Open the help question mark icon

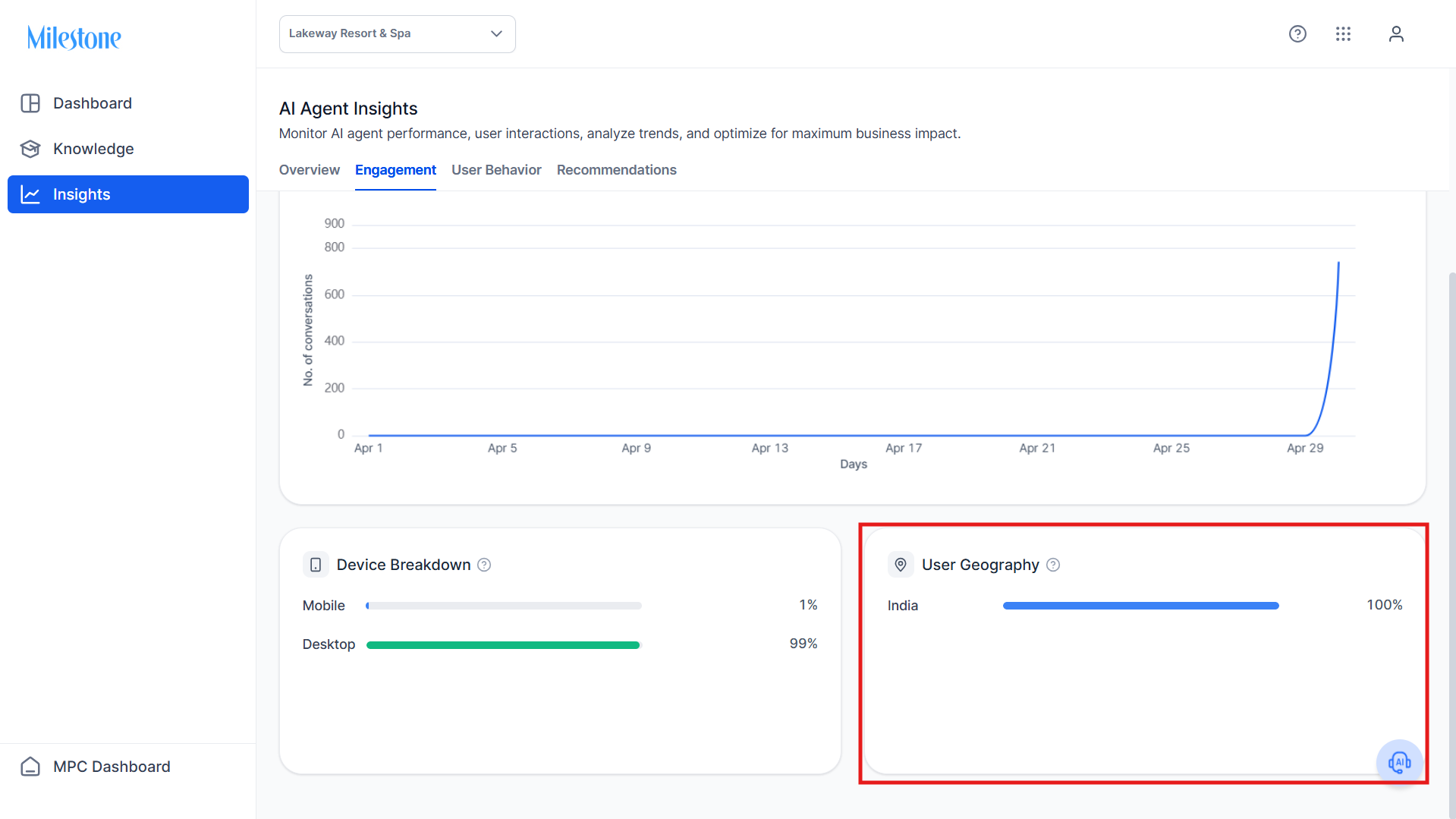click(1297, 34)
